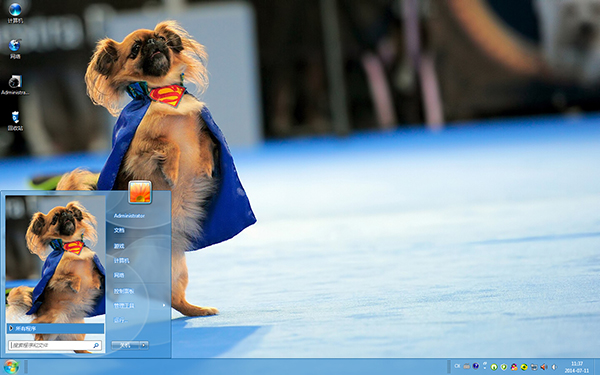Click the network connection tray icon
The height and width of the screenshot is (375, 600).
coord(534,367)
